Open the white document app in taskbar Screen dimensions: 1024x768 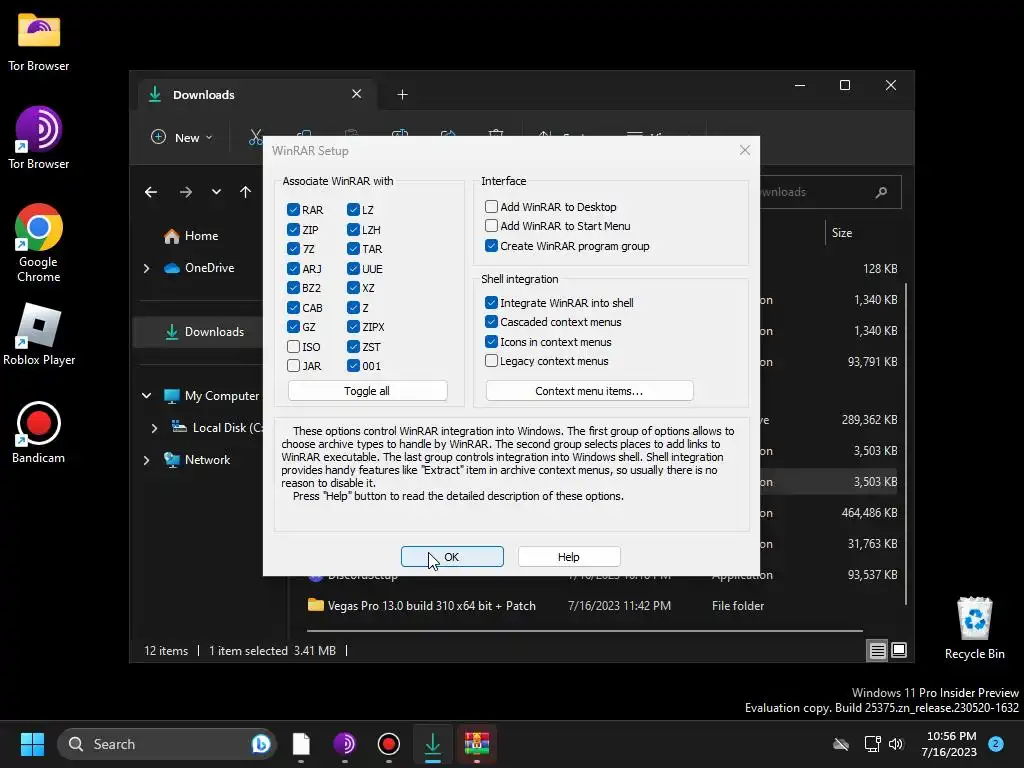[x=301, y=744]
